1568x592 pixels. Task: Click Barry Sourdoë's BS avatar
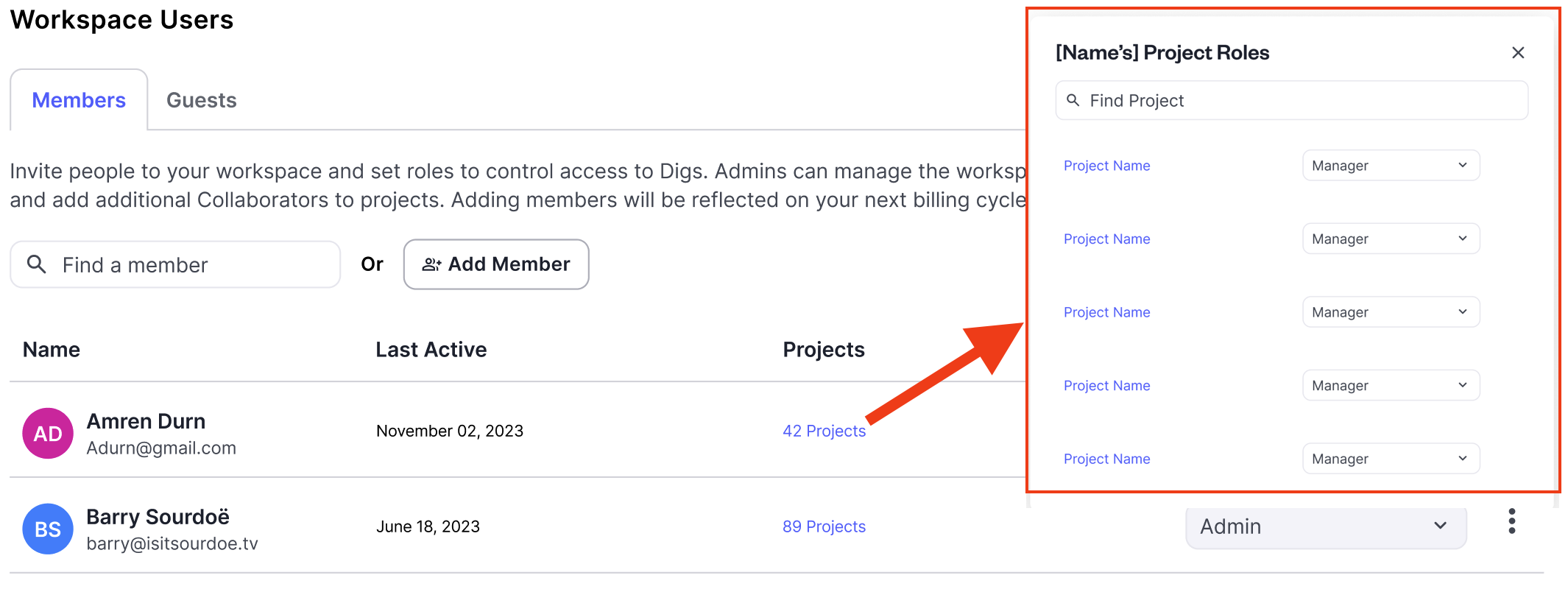[48, 529]
